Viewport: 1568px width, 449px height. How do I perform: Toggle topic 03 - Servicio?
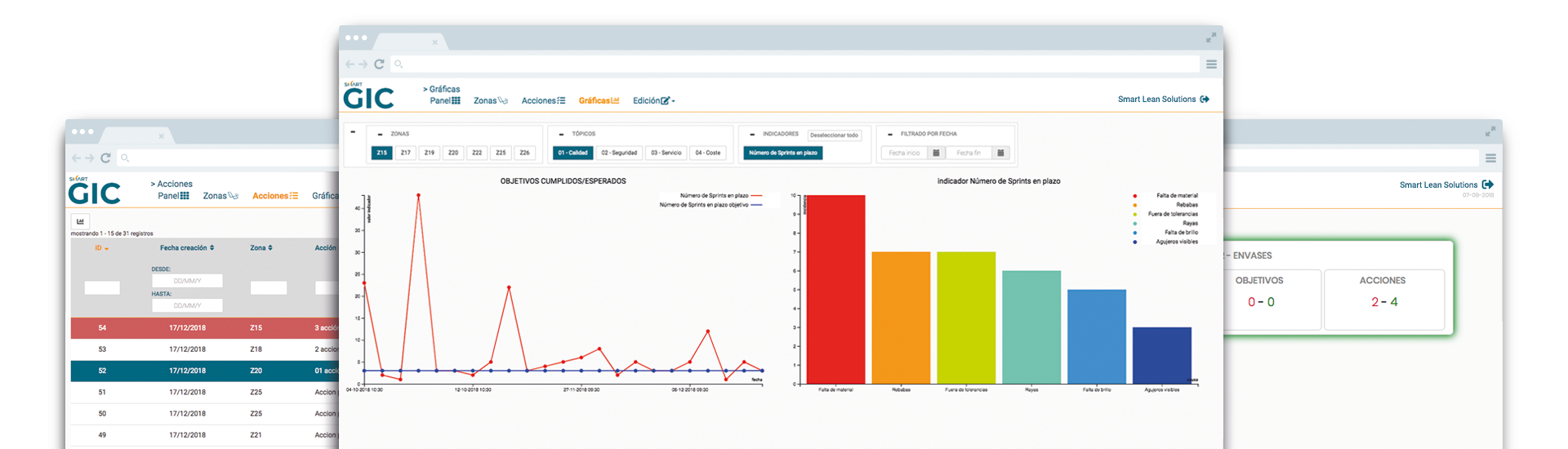point(666,153)
